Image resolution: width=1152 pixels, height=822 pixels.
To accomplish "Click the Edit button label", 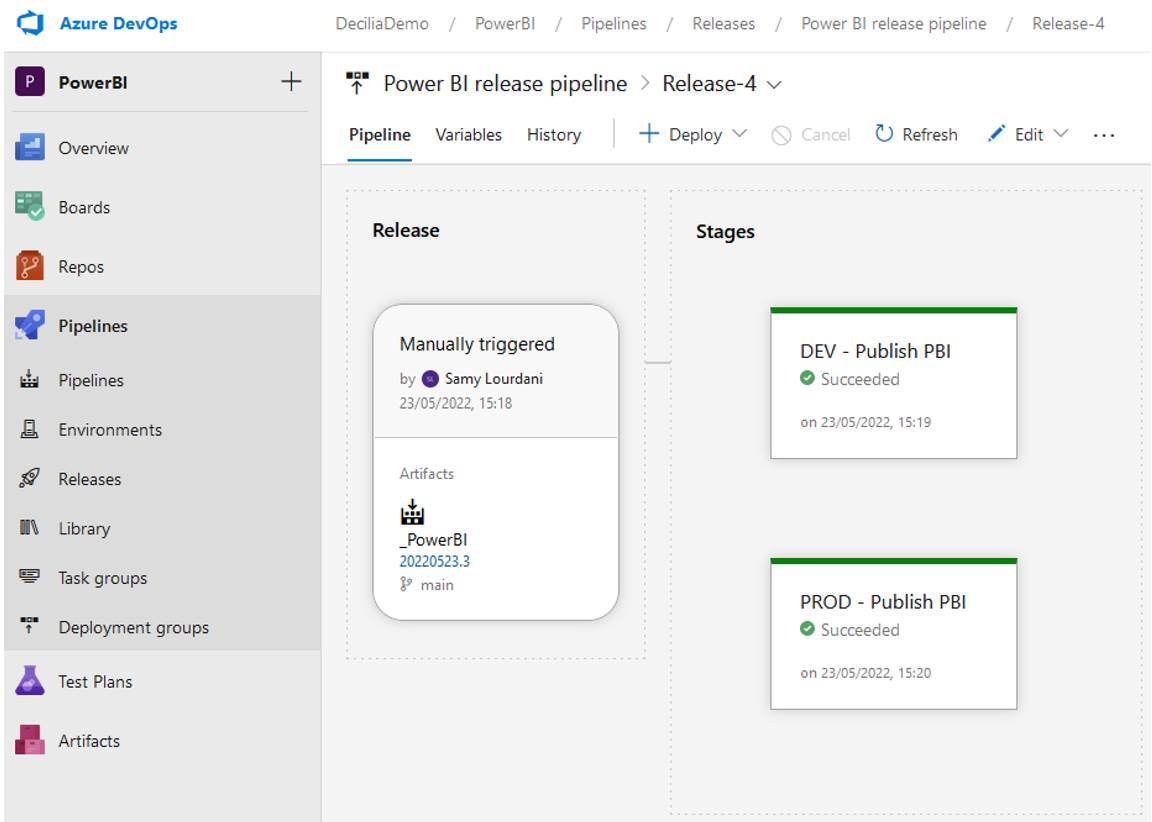I will tap(1029, 135).
